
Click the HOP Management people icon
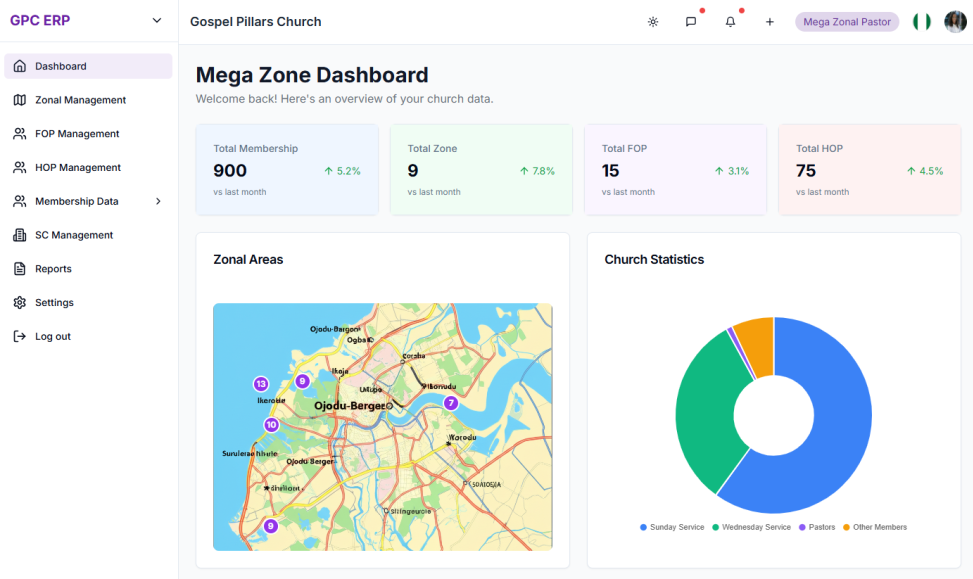tap(20, 168)
